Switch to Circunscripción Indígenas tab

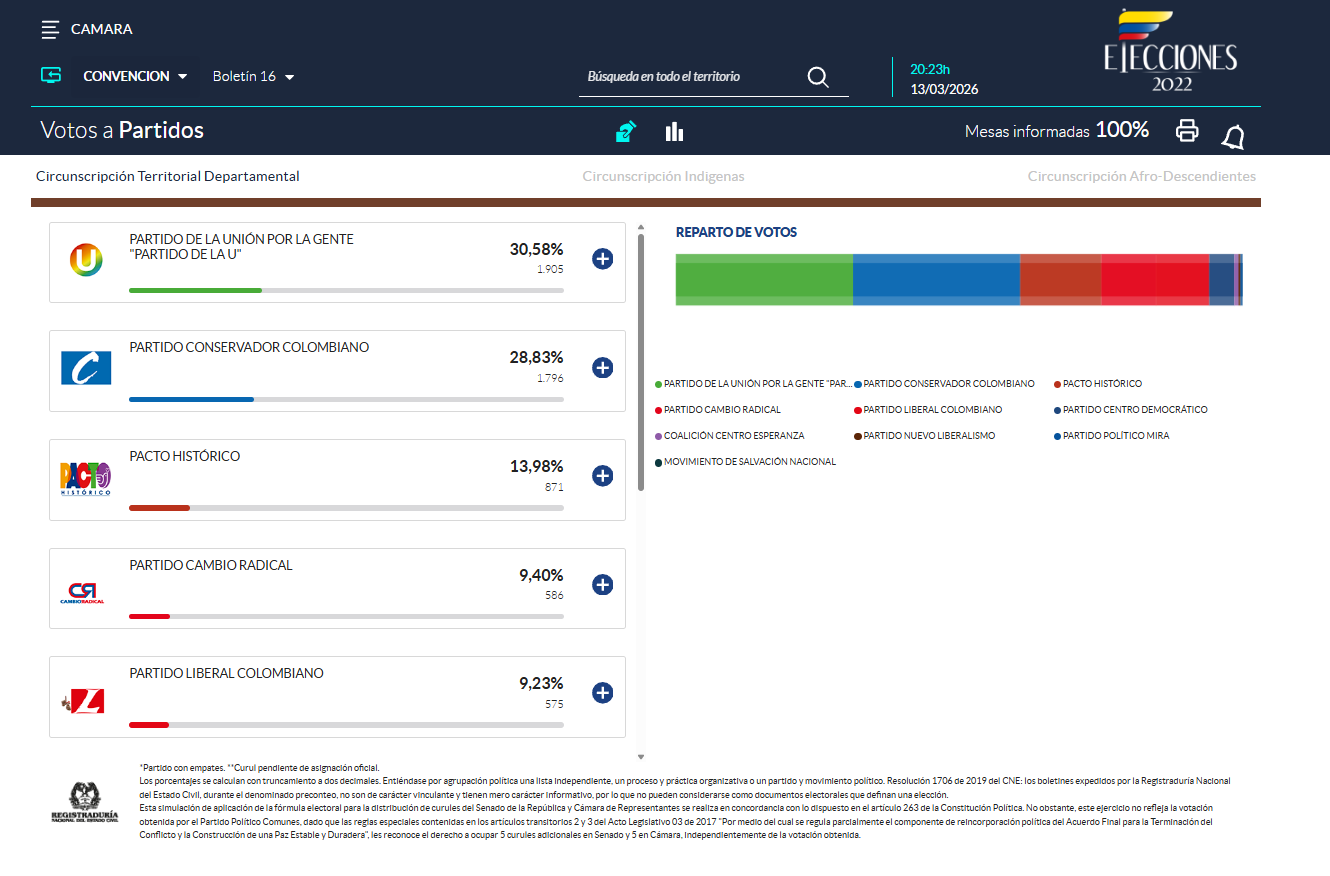click(x=663, y=176)
